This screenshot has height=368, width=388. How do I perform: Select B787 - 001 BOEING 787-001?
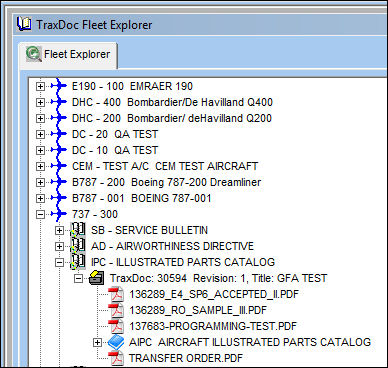pyautogui.click(x=142, y=198)
